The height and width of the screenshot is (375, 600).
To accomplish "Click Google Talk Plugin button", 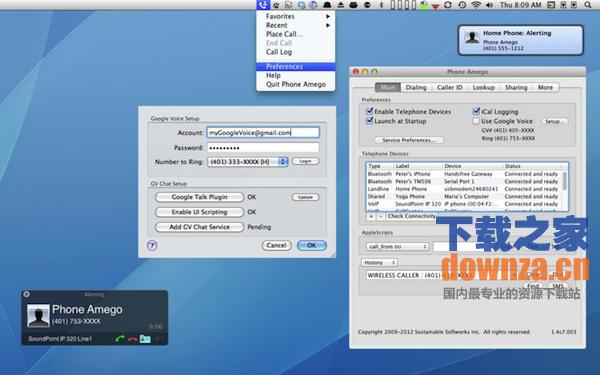I will [x=199, y=197].
